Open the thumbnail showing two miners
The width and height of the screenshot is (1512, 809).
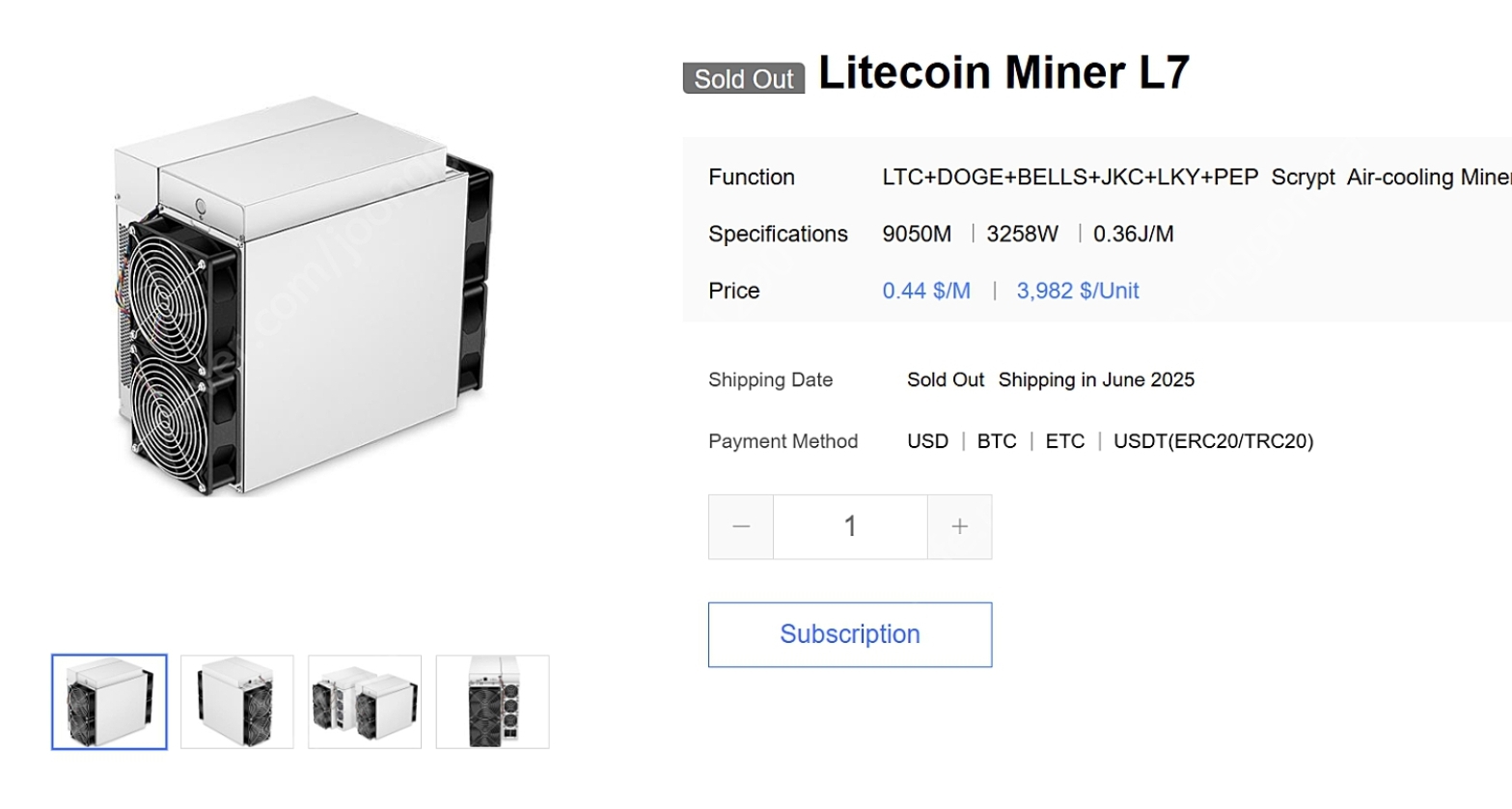click(x=365, y=702)
